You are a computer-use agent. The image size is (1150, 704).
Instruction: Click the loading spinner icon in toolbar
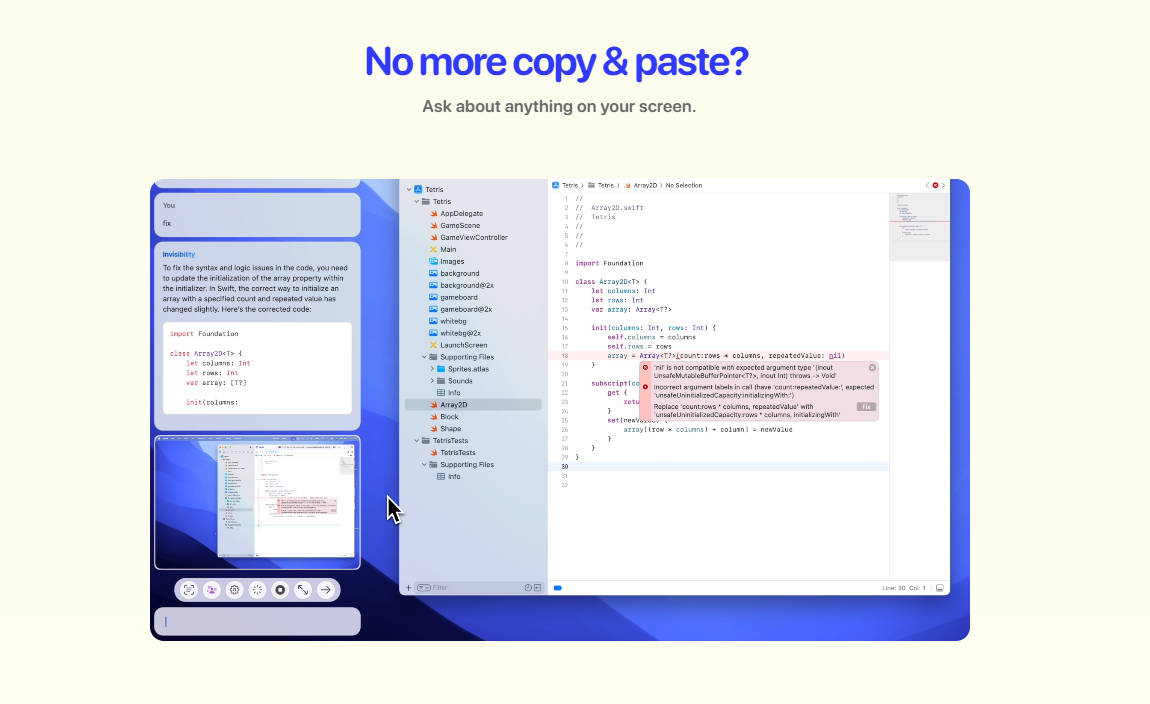point(257,590)
